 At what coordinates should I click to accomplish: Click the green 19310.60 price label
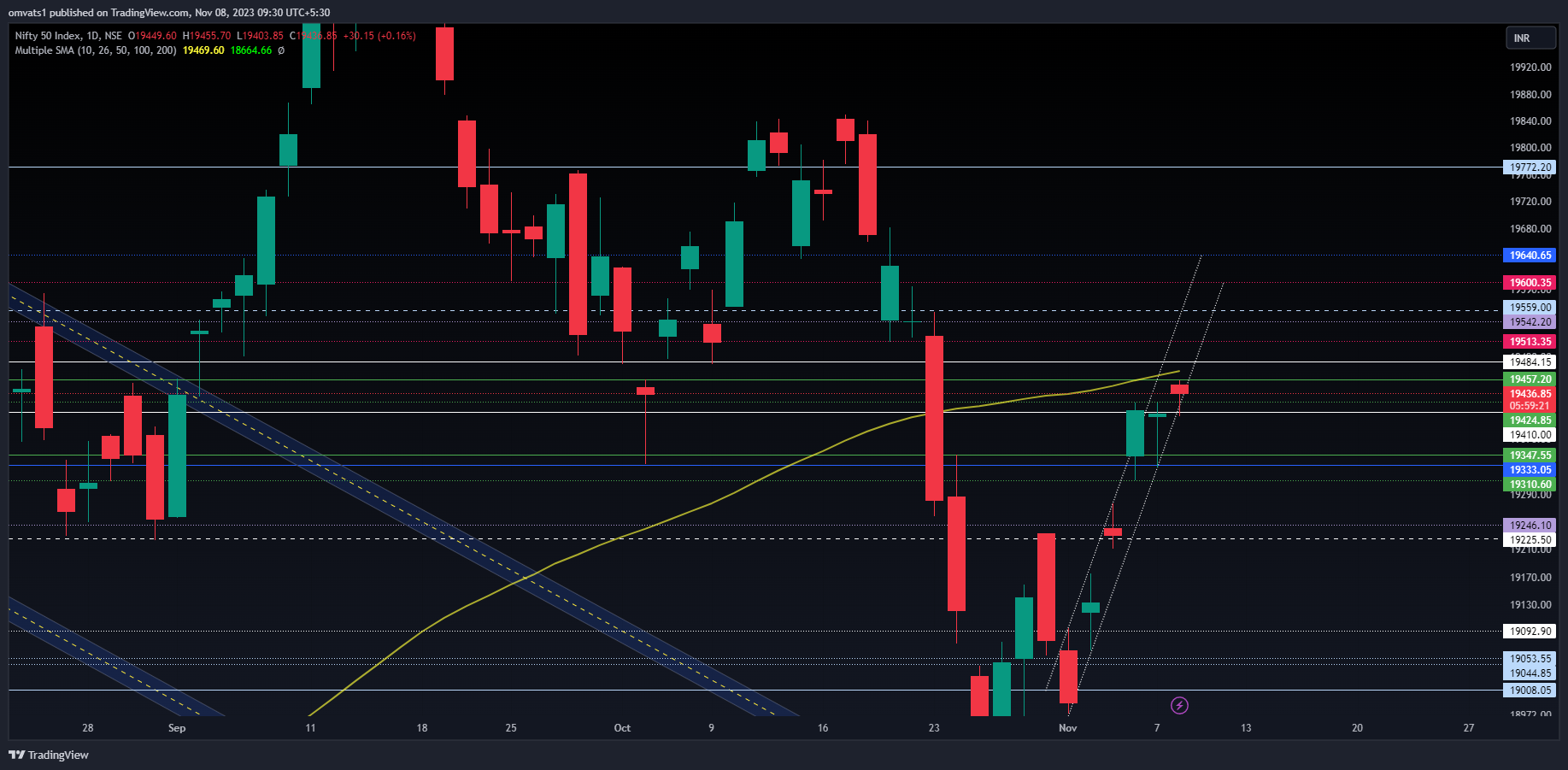(x=1530, y=485)
